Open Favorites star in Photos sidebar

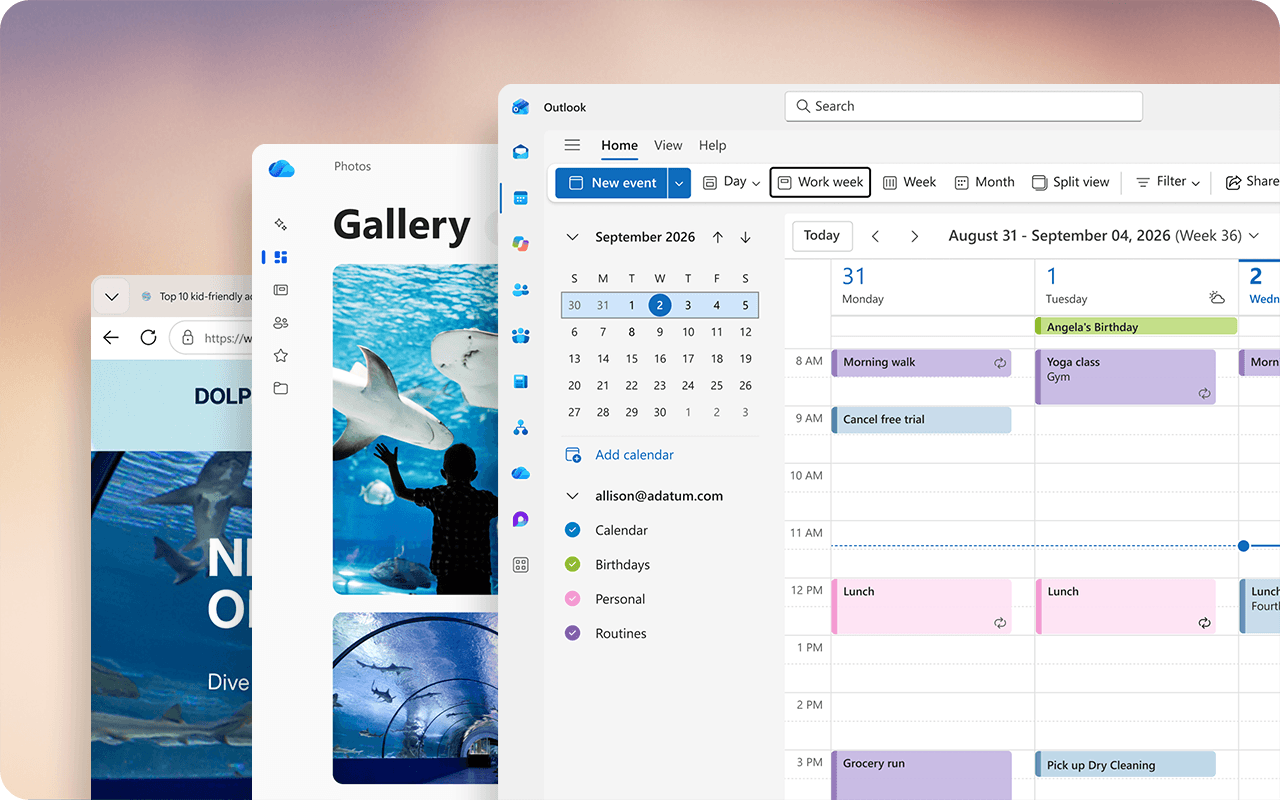pyautogui.click(x=280, y=355)
